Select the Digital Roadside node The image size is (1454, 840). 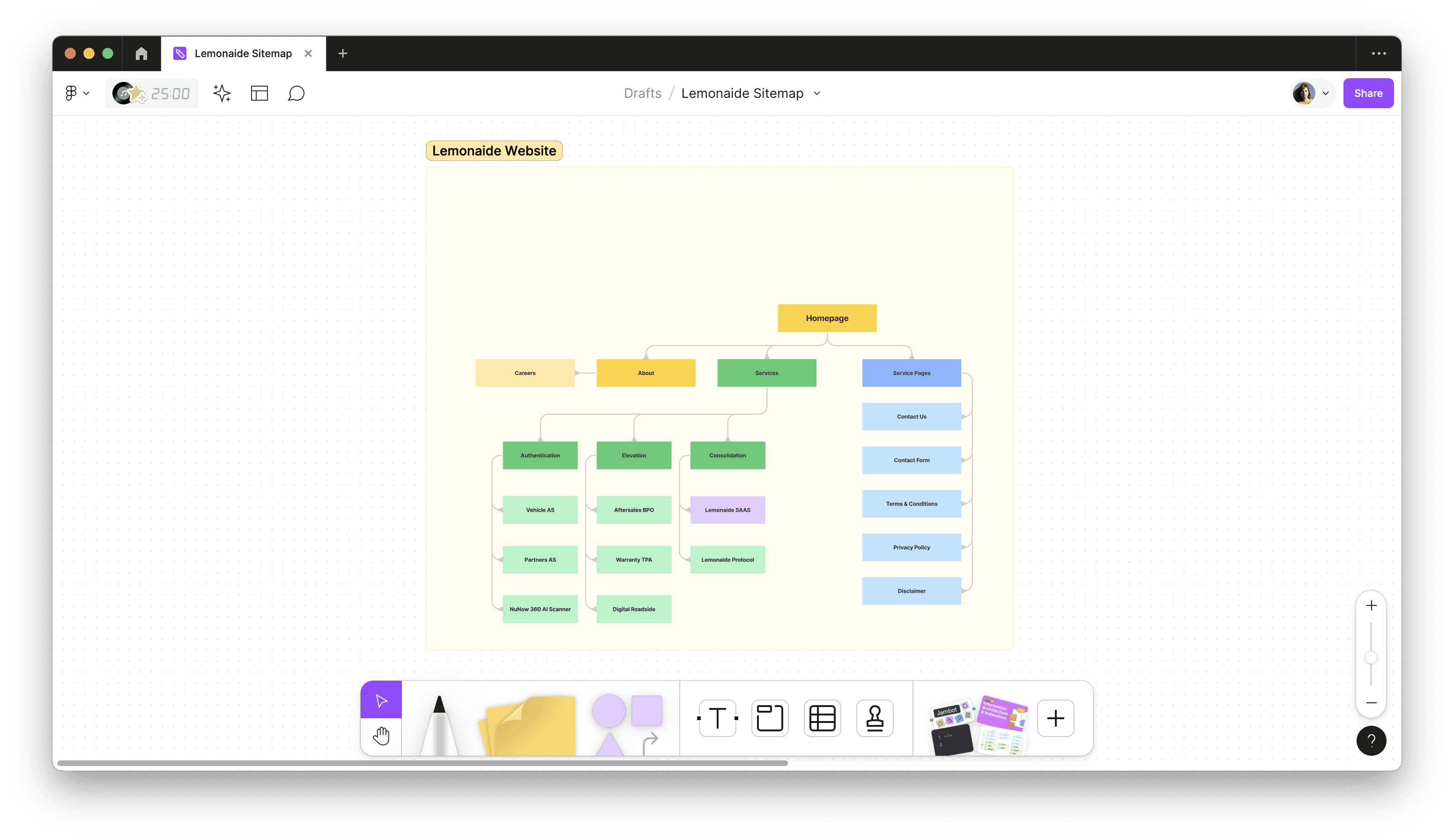pos(633,609)
